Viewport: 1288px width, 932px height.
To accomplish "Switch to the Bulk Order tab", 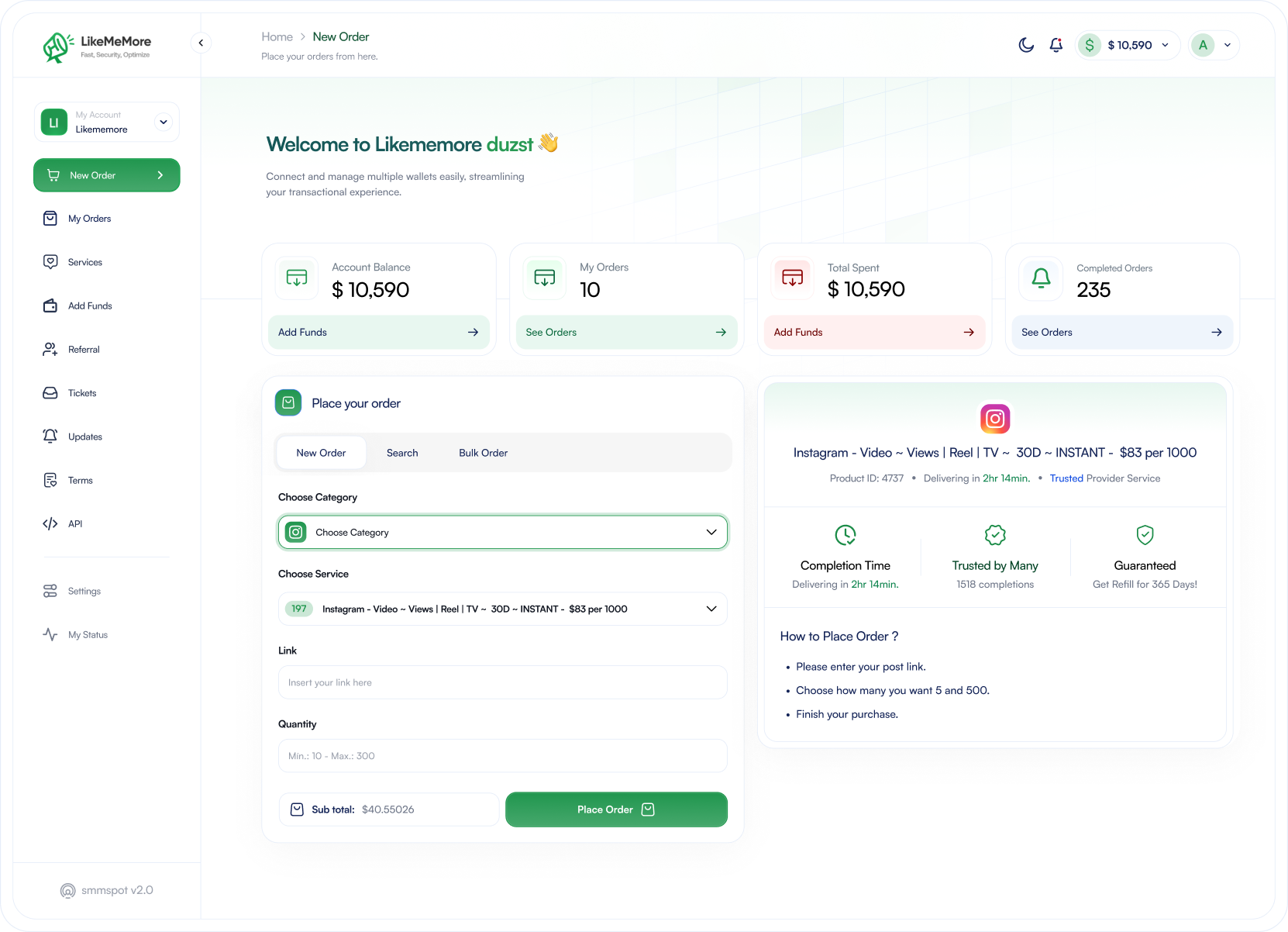I will [483, 453].
